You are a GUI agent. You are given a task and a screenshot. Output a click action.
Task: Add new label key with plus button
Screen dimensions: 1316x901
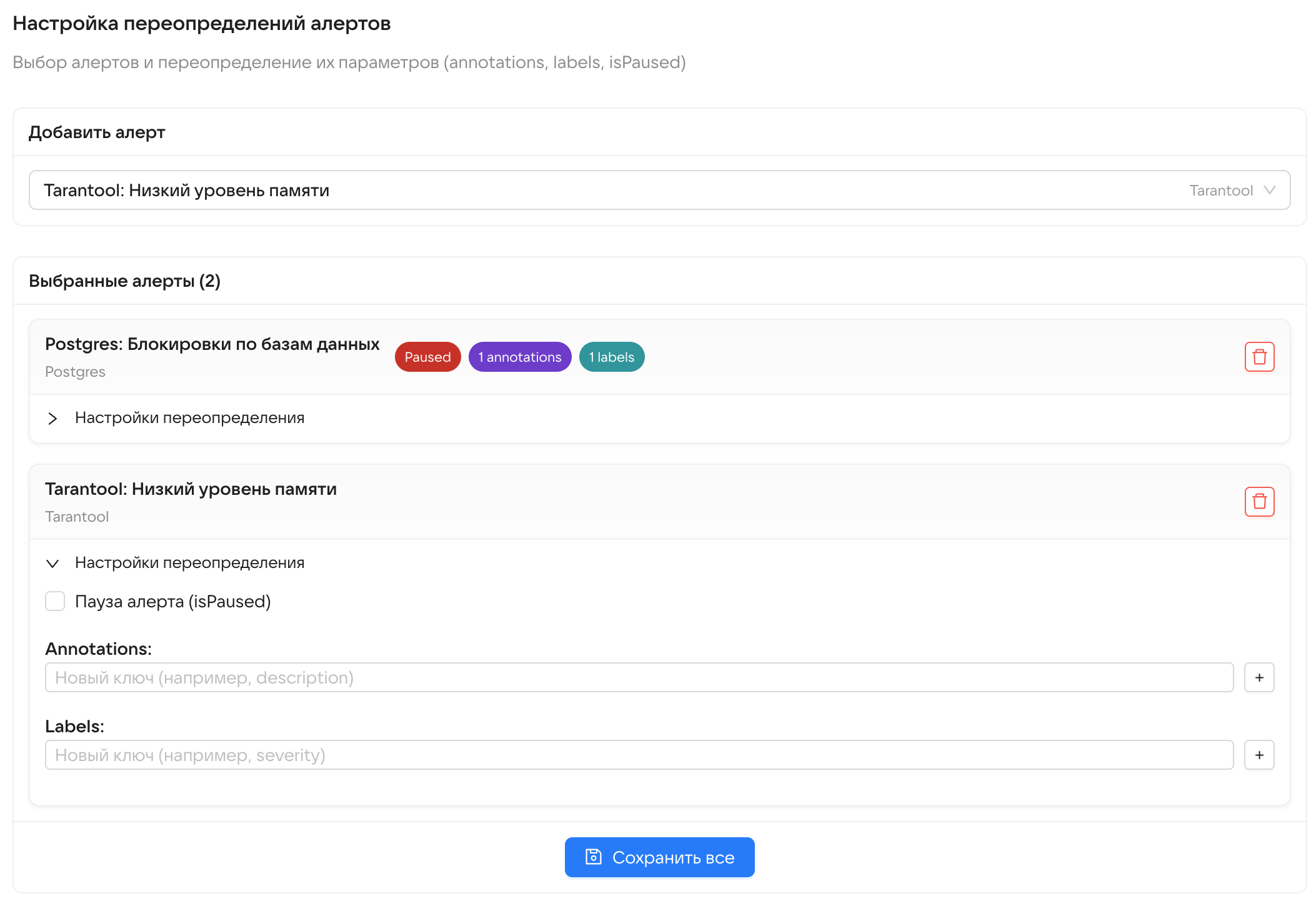click(1259, 755)
